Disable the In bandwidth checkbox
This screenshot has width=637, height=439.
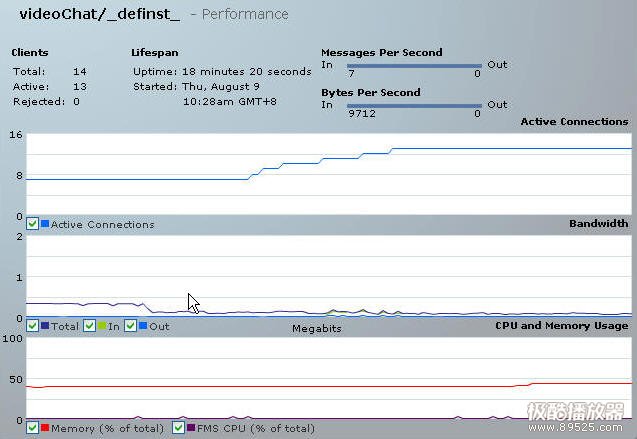click(x=90, y=326)
